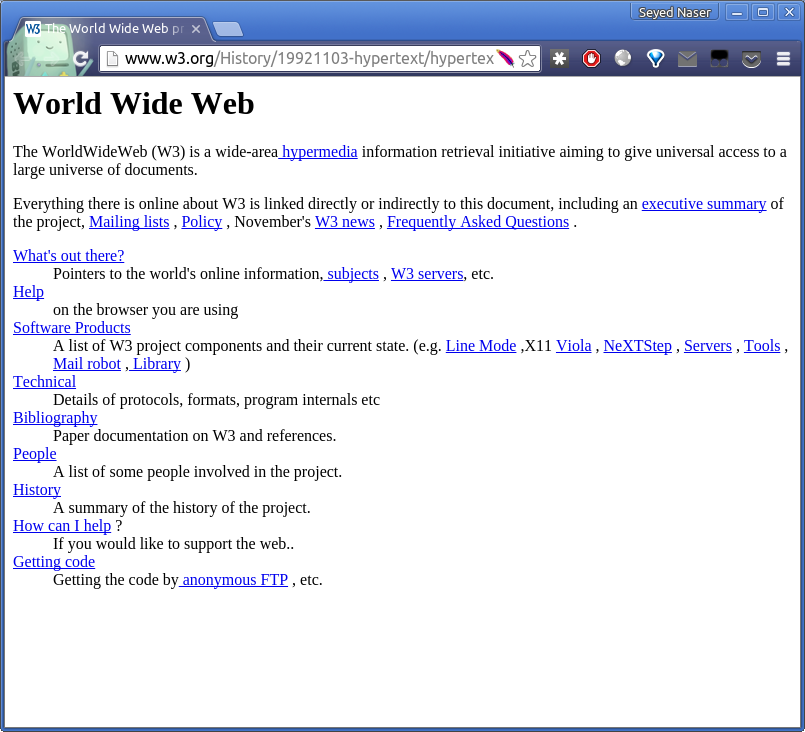Open the History link

pos(37,490)
